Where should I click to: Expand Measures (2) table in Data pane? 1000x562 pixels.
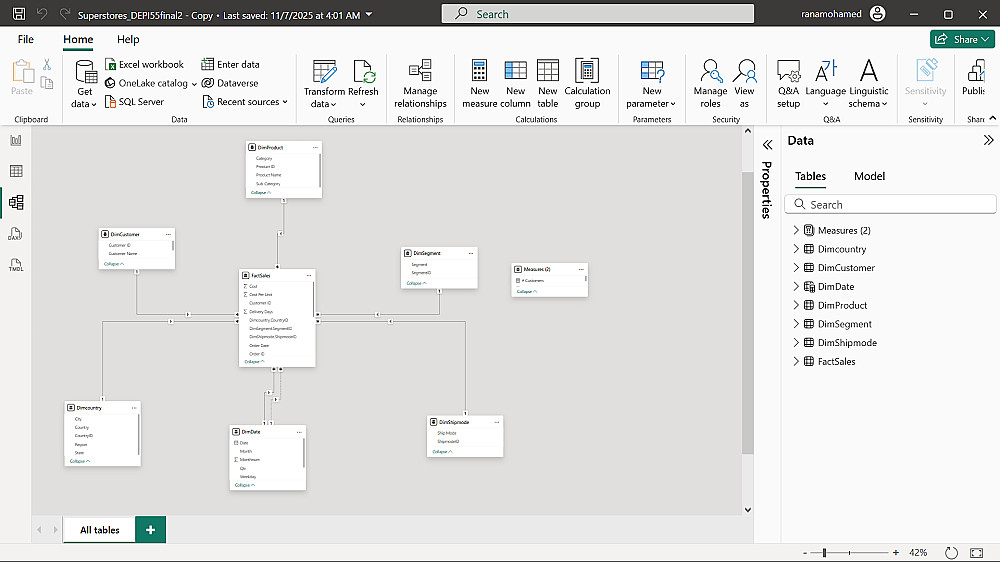click(x=796, y=230)
